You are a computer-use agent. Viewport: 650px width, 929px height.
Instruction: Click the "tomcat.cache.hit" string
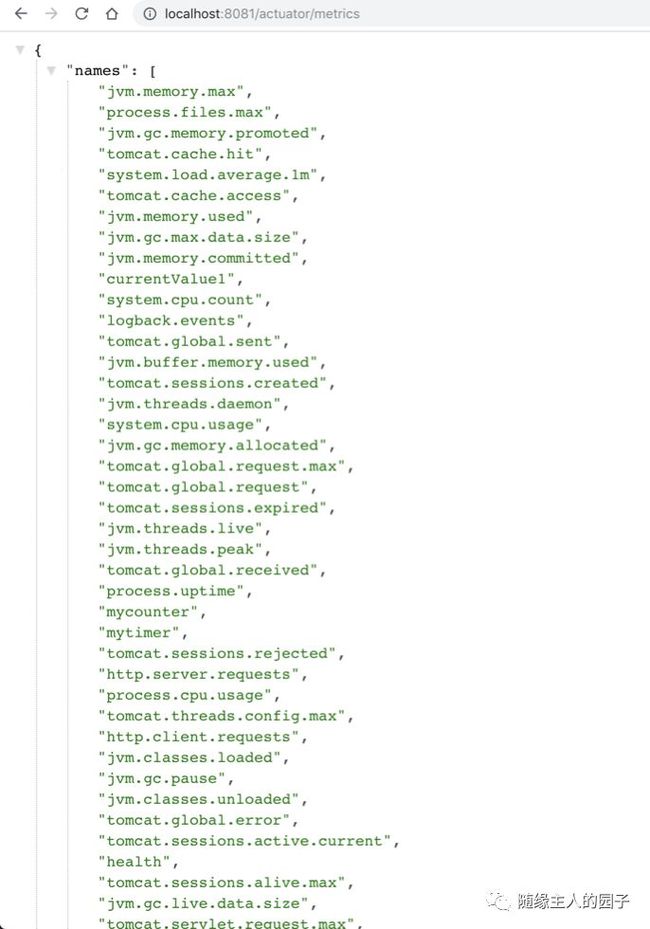click(180, 154)
